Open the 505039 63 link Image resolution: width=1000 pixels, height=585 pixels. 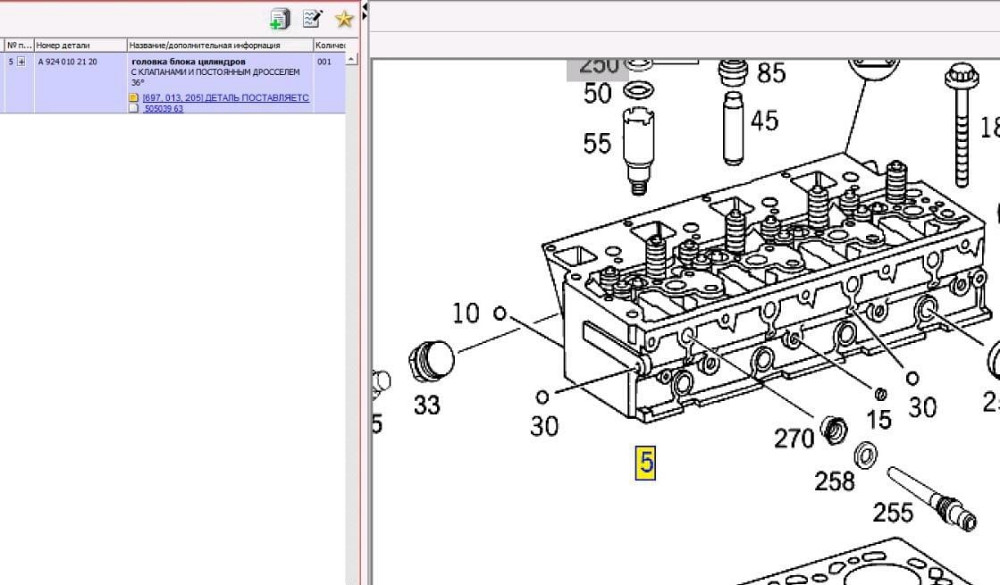(x=164, y=109)
